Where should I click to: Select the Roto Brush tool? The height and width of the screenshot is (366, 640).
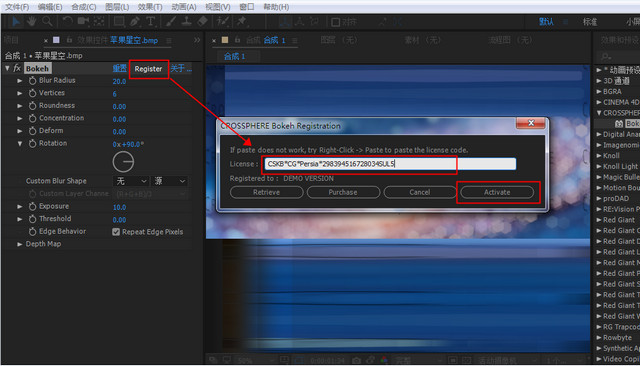pos(223,22)
